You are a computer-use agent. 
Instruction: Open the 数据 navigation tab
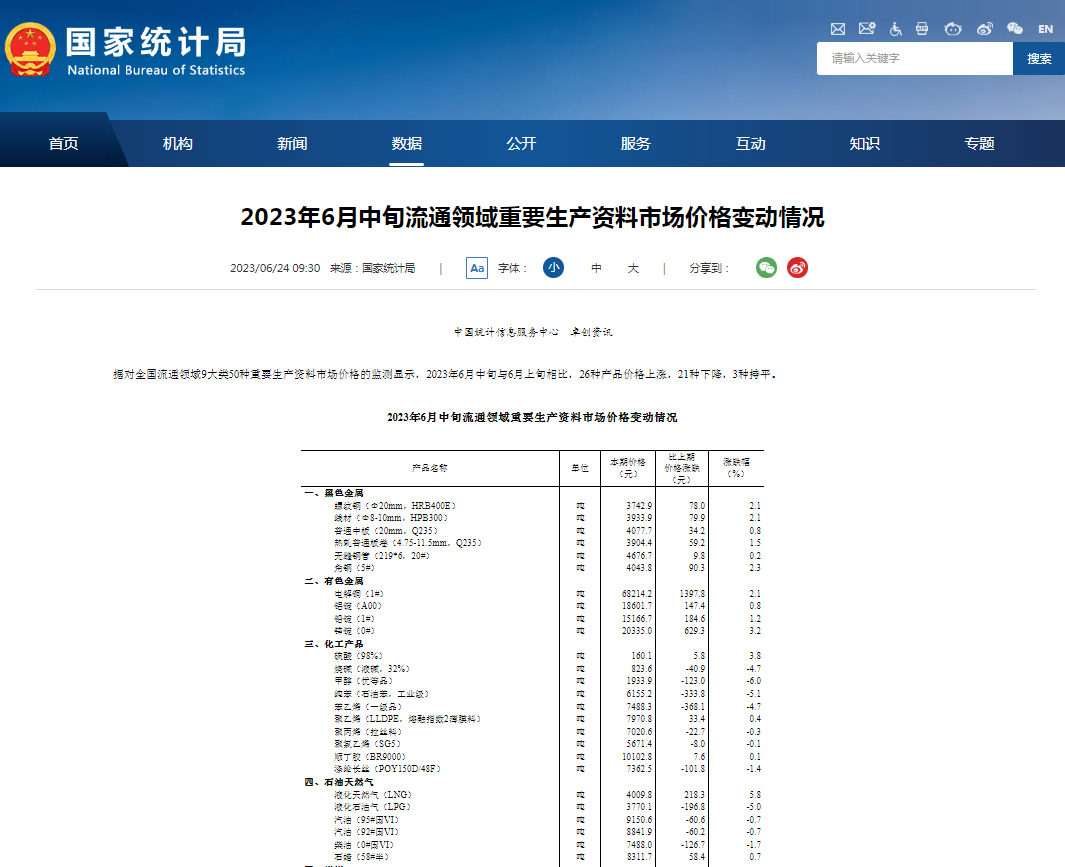point(406,143)
